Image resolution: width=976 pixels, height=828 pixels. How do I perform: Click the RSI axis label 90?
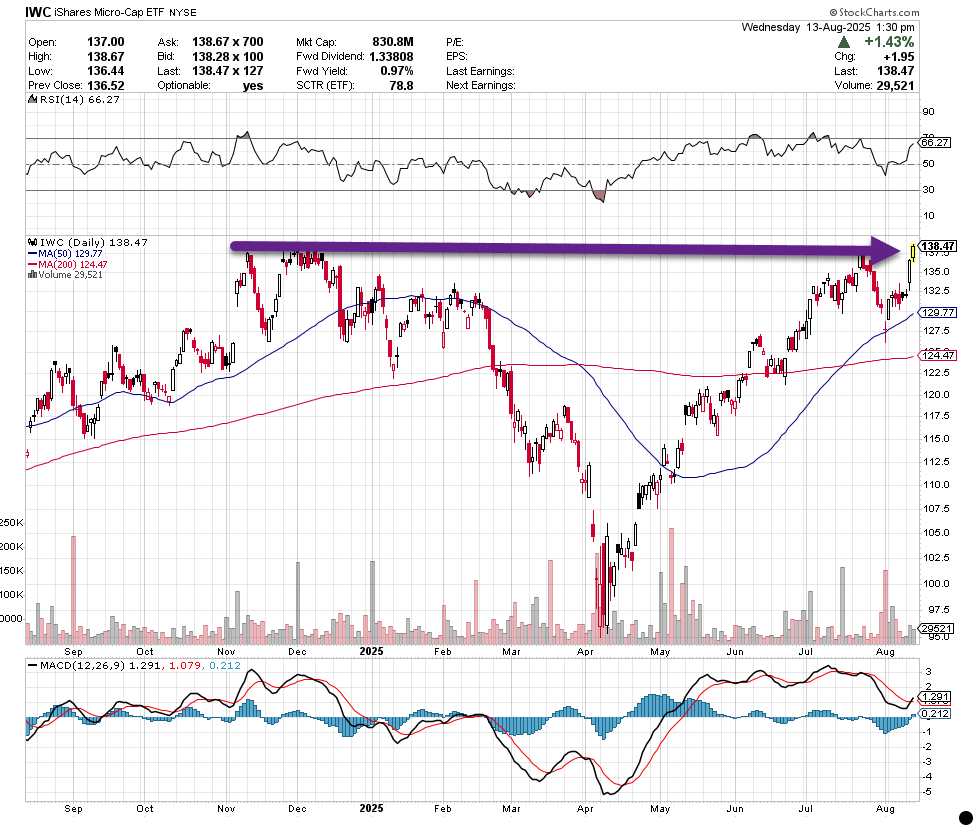928,111
